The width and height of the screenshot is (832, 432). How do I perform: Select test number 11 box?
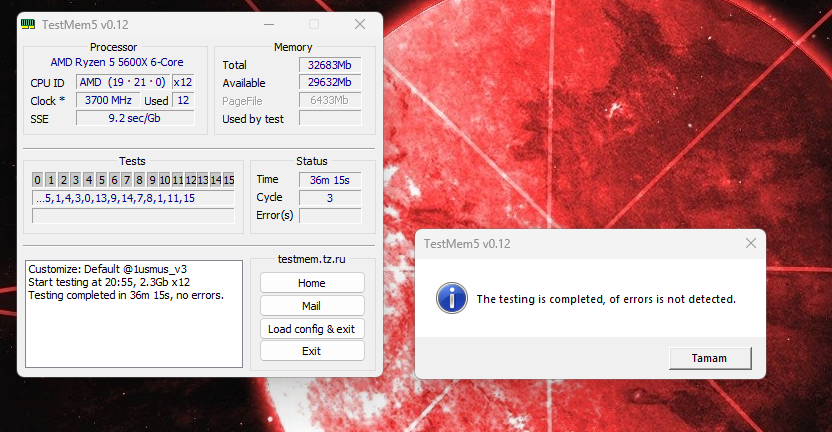coord(177,180)
